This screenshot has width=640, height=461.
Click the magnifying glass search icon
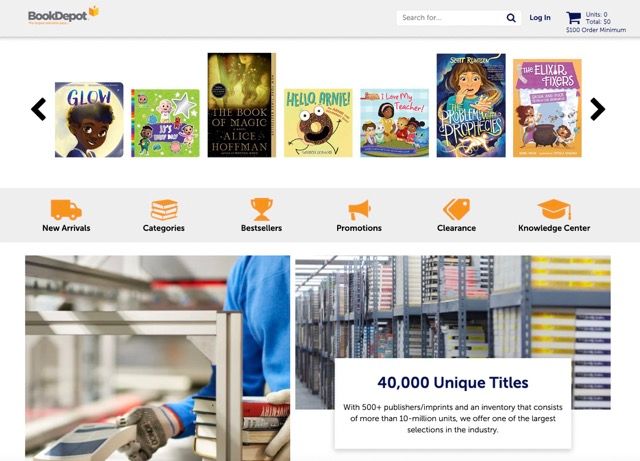coord(511,18)
